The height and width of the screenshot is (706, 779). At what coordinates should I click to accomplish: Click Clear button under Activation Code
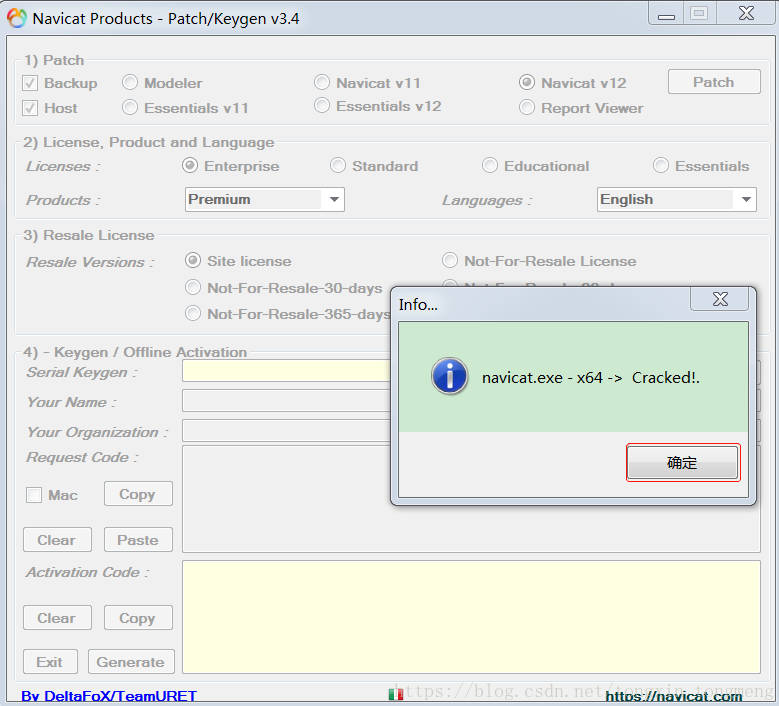pyautogui.click(x=57, y=618)
